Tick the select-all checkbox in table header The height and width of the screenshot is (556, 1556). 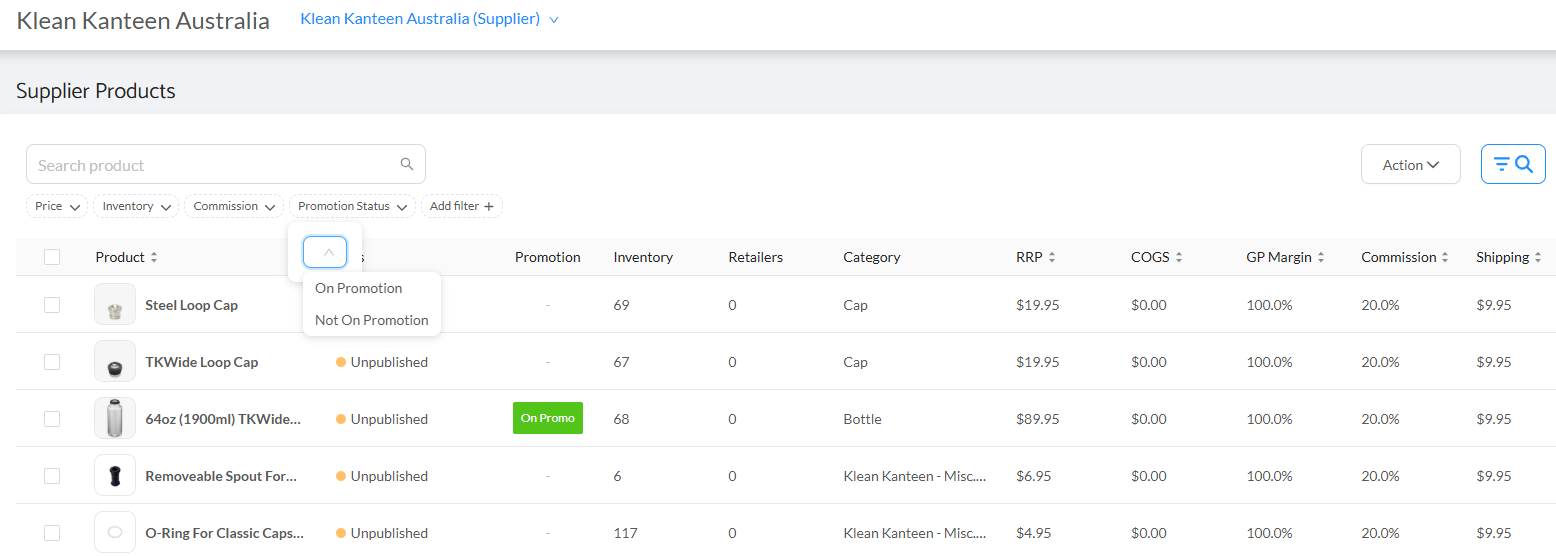[x=52, y=257]
